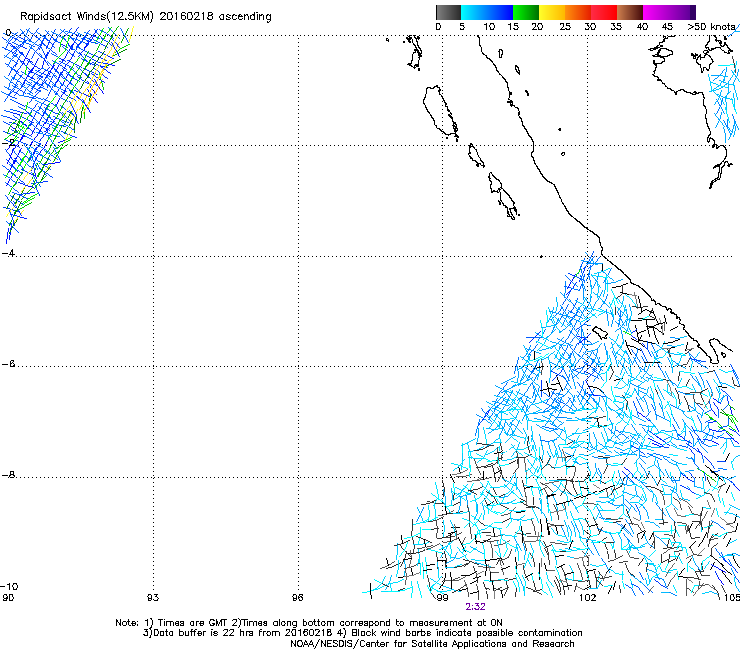The height and width of the screenshot is (650, 740).
Task: Click the '5' label under the color scale
Action: click(x=462, y=27)
